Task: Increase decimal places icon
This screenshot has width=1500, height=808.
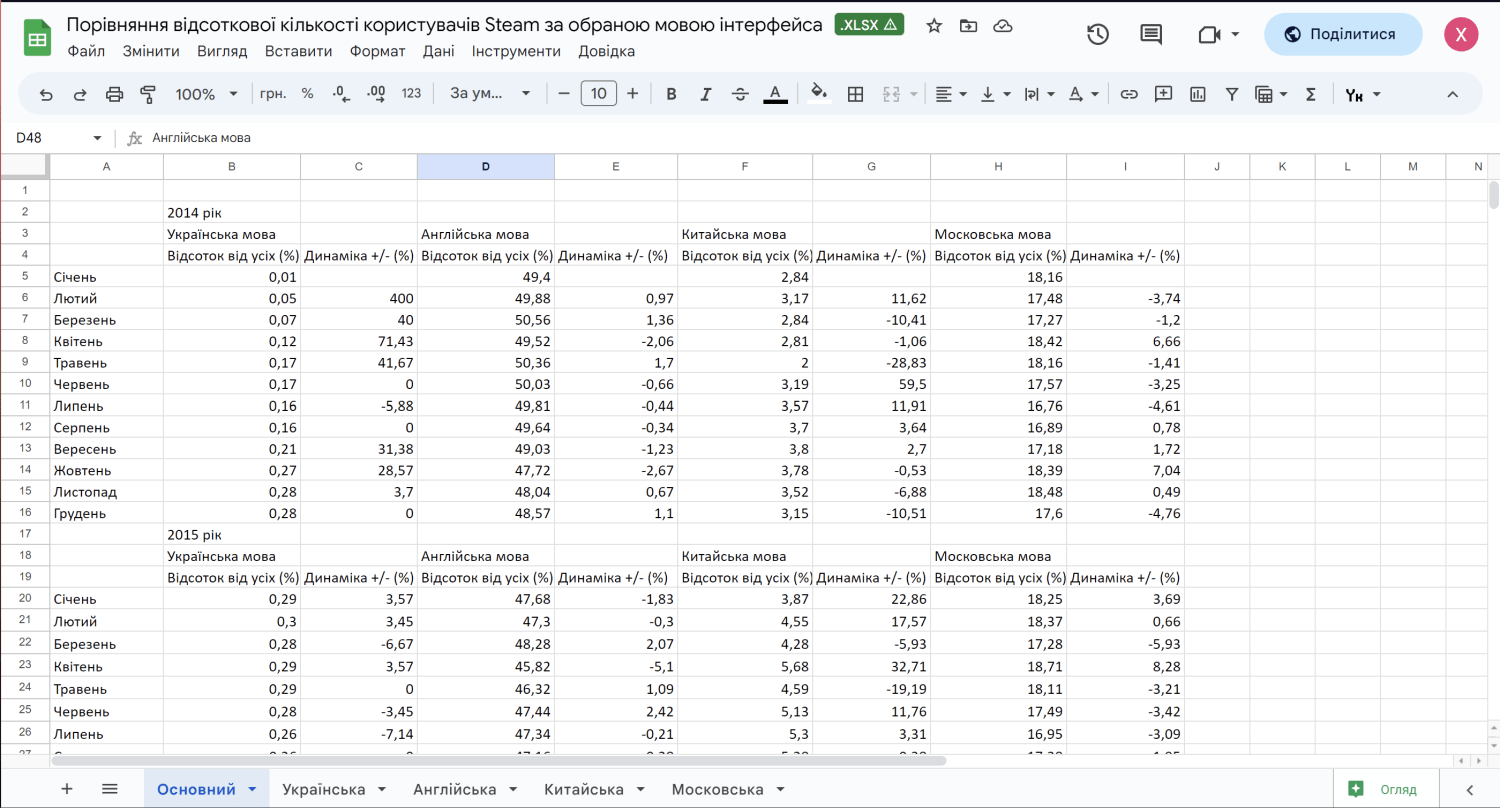Action: (376, 94)
